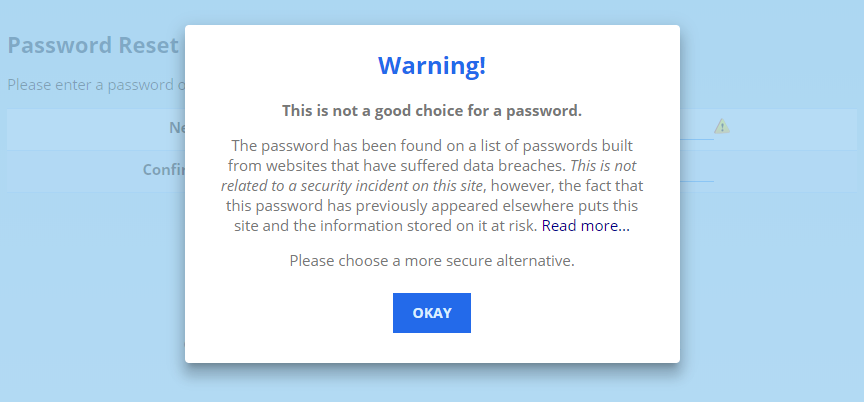The image size is (864, 402).
Task: Click the partially hidden Confirm password label
Action: coord(163,169)
